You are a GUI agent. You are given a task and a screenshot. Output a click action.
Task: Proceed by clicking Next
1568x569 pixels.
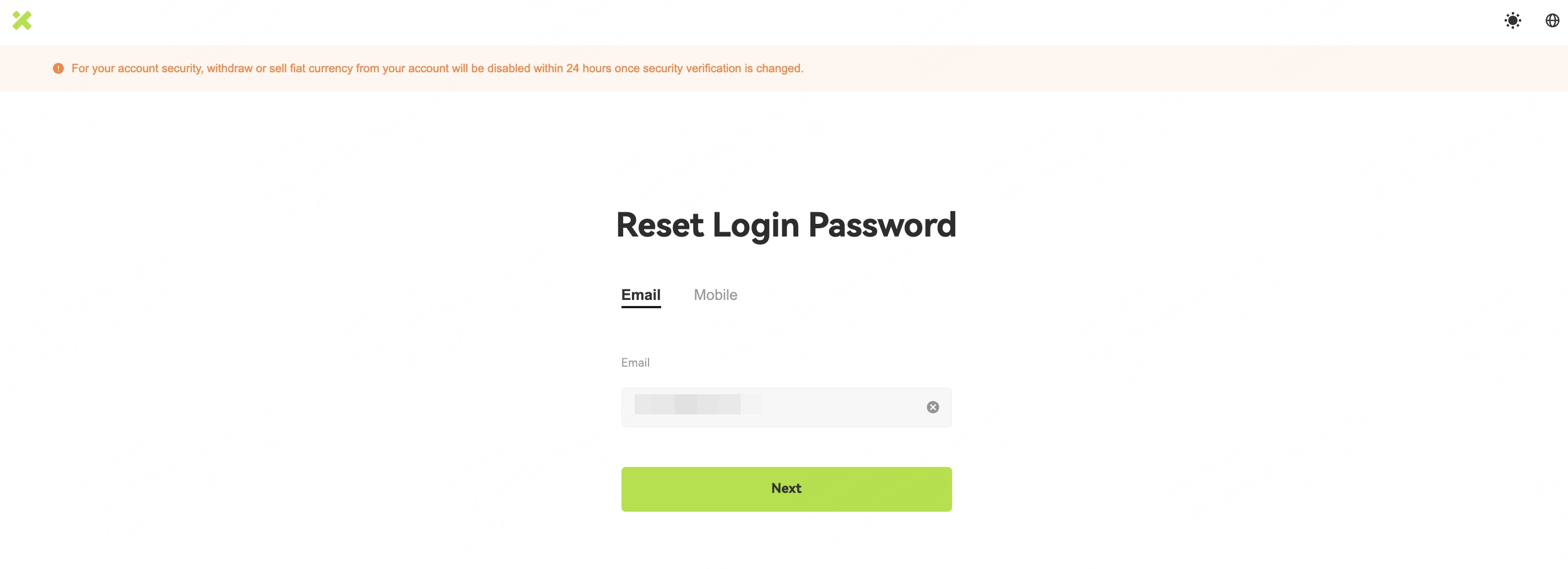coord(786,489)
